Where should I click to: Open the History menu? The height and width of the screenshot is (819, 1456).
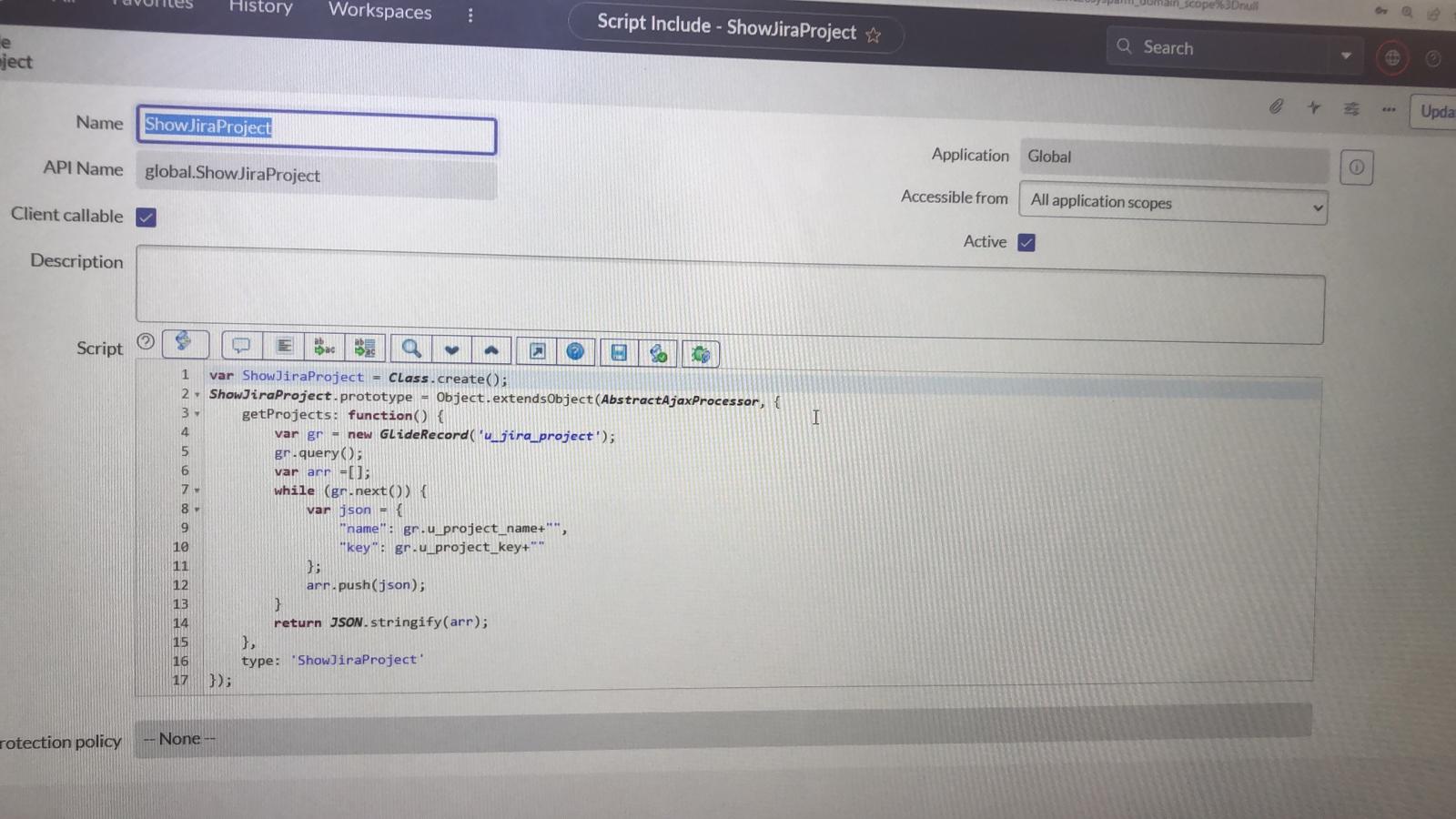tap(261, 7)
